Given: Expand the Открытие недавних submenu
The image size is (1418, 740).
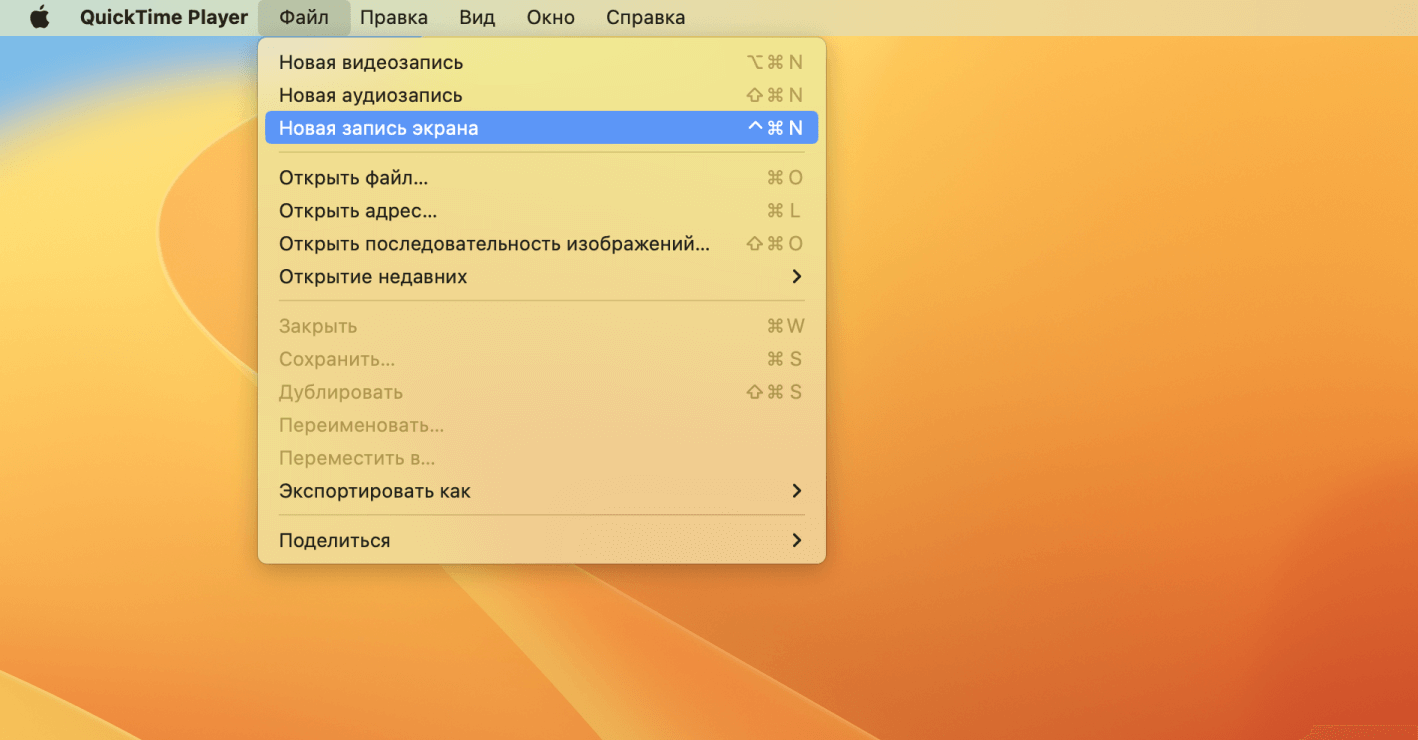Looking at the screenshot, I should pyautogui.click(x=372, y=276).
